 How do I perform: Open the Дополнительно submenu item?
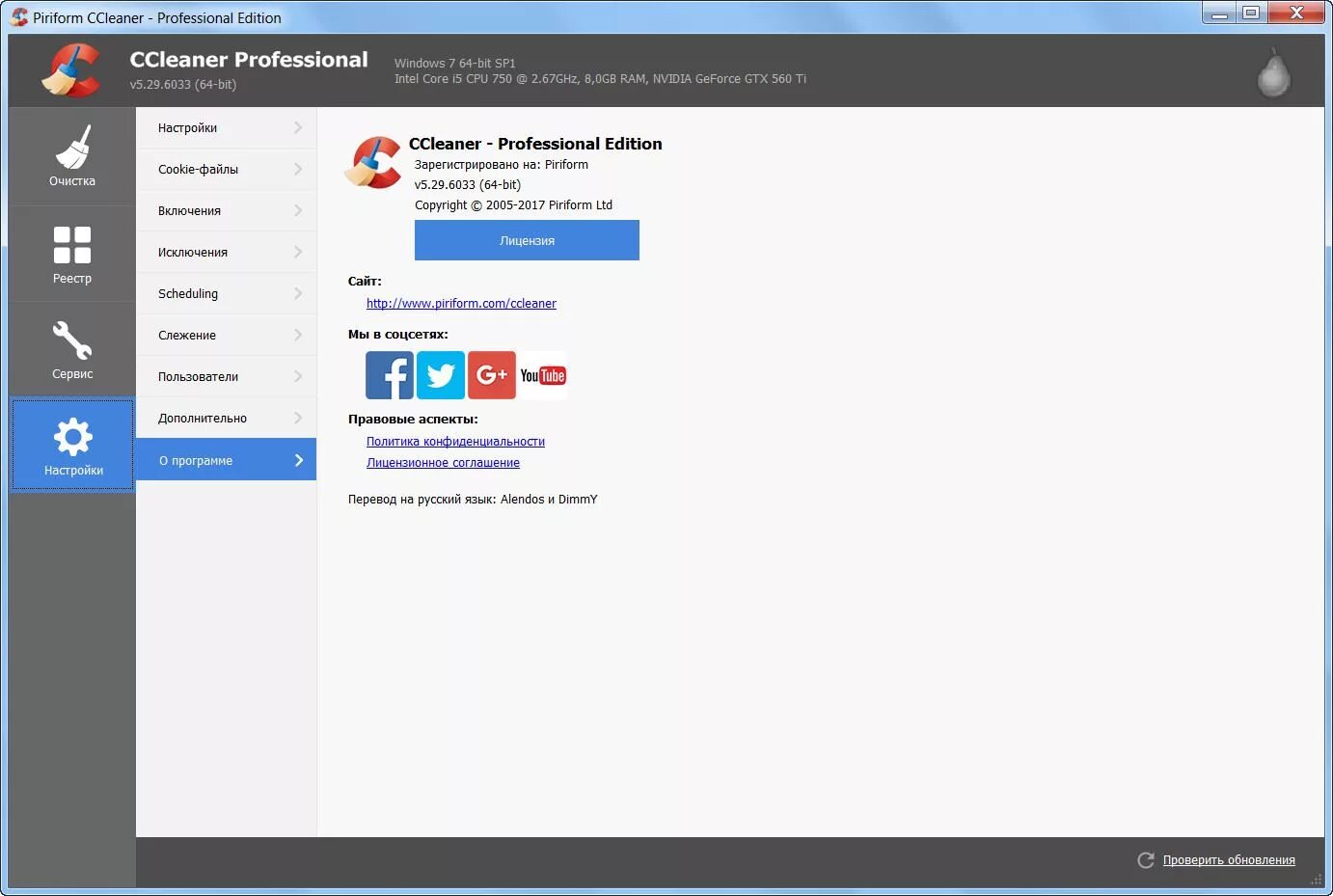pos(226,418)
